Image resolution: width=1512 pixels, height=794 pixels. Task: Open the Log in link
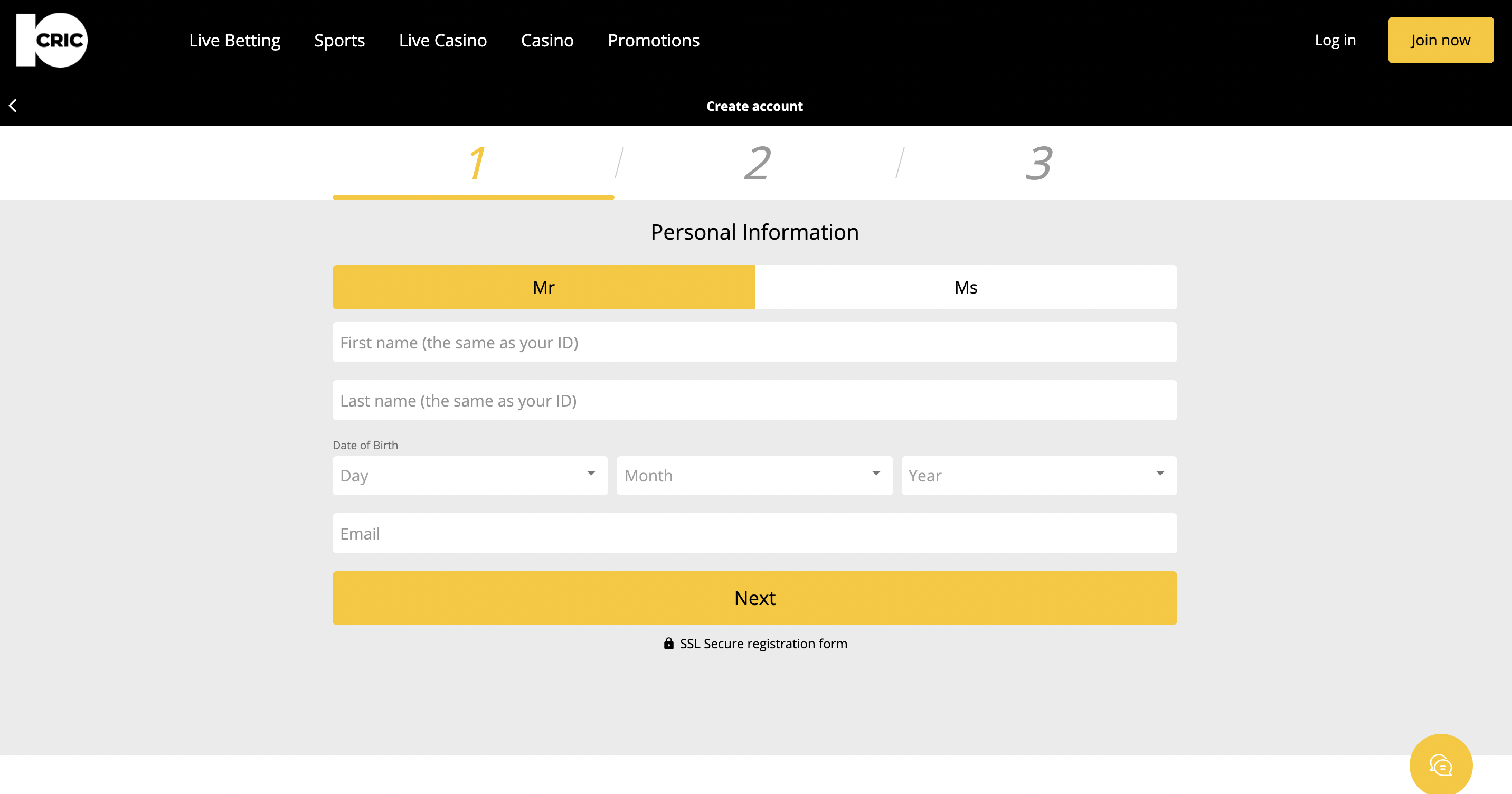[x=1335, y=40]
